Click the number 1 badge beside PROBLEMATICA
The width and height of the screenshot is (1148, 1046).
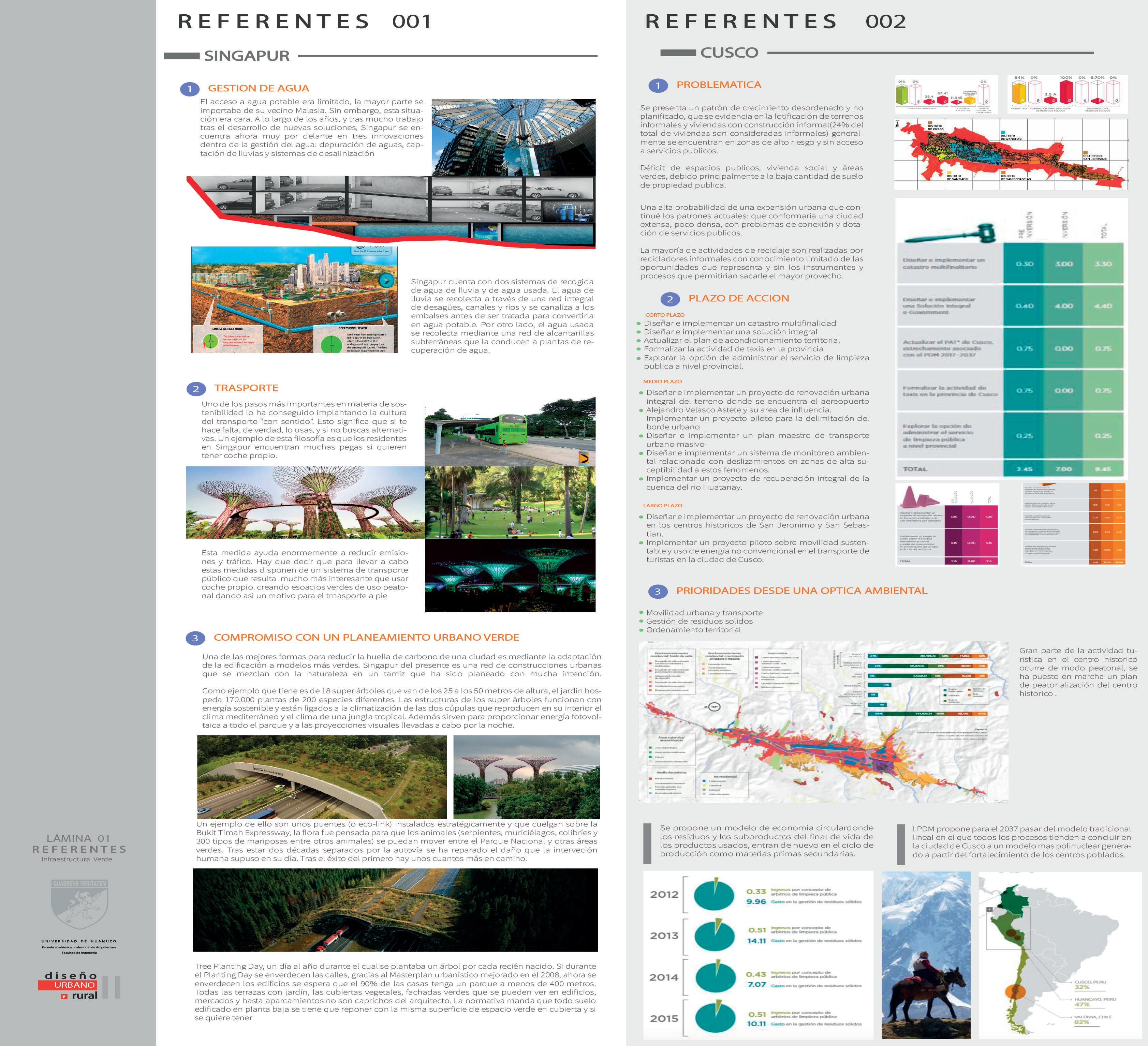[658, 85]
